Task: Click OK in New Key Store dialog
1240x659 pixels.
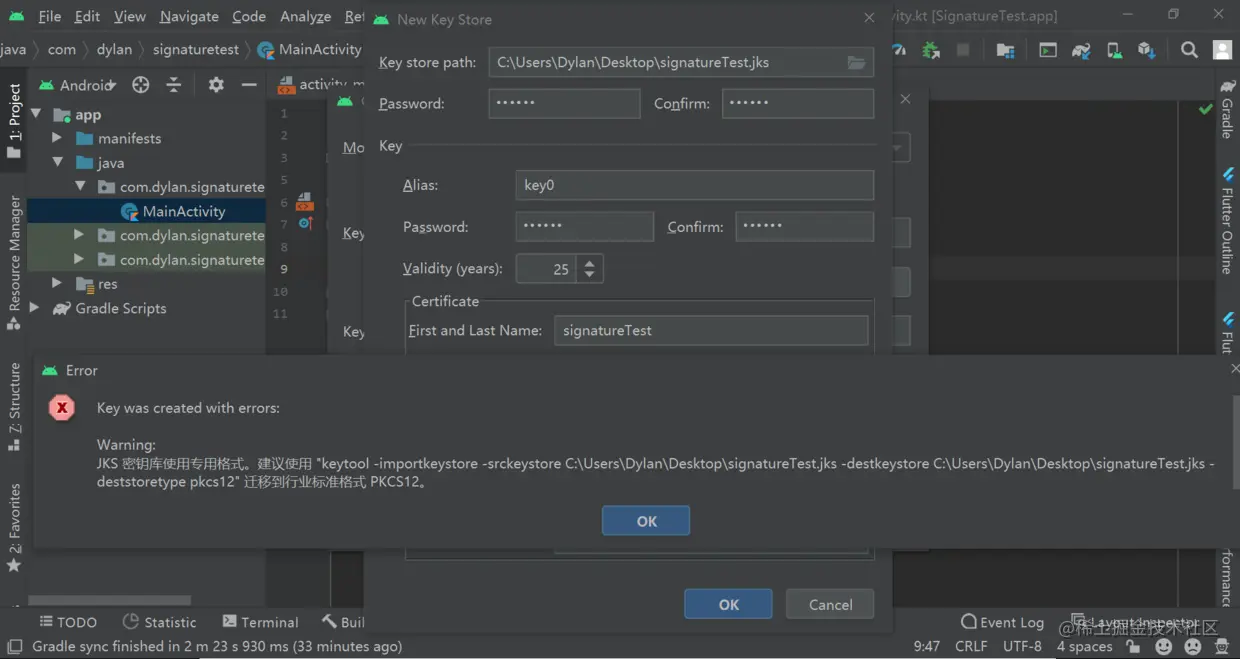Action: 728,604
